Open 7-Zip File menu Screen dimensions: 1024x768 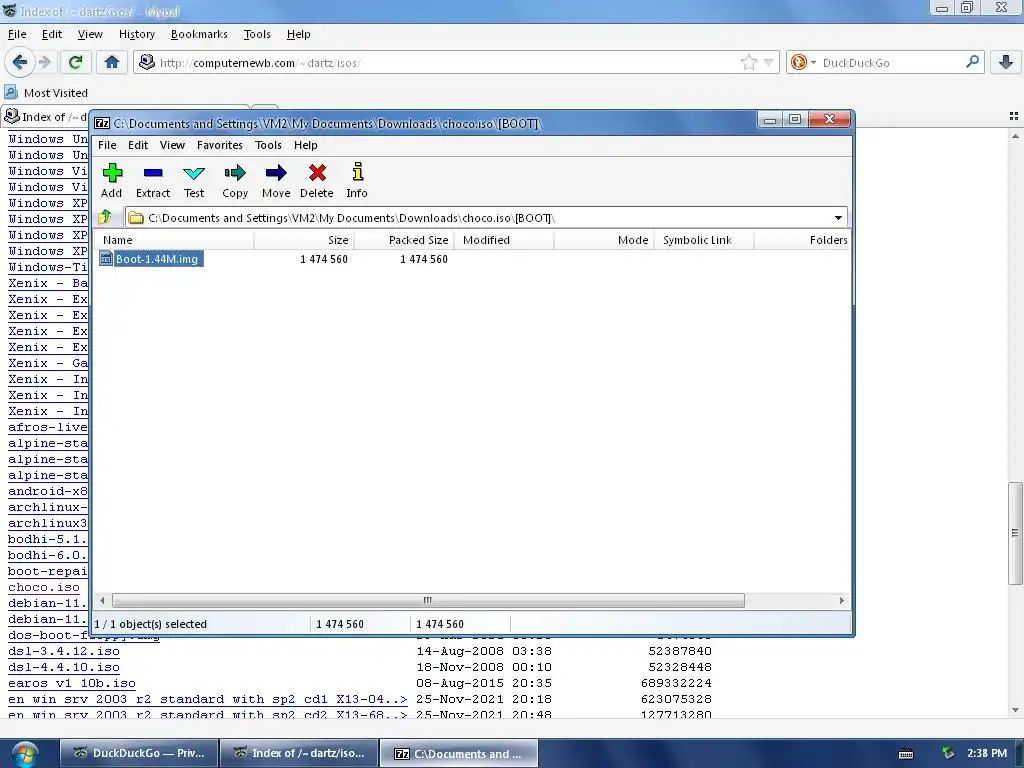(107, 145)
